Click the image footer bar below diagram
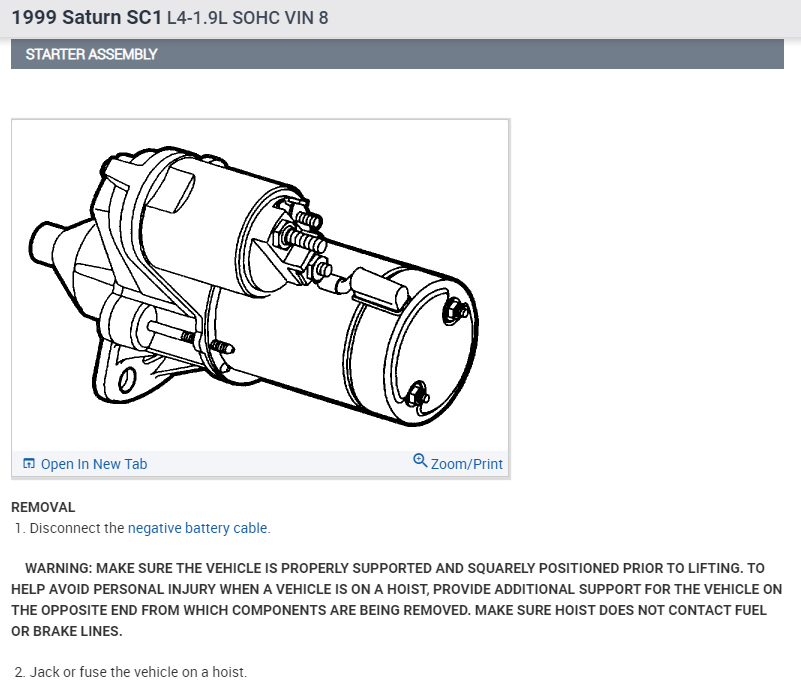Screen dimensions: 801x695 [261, 464]
